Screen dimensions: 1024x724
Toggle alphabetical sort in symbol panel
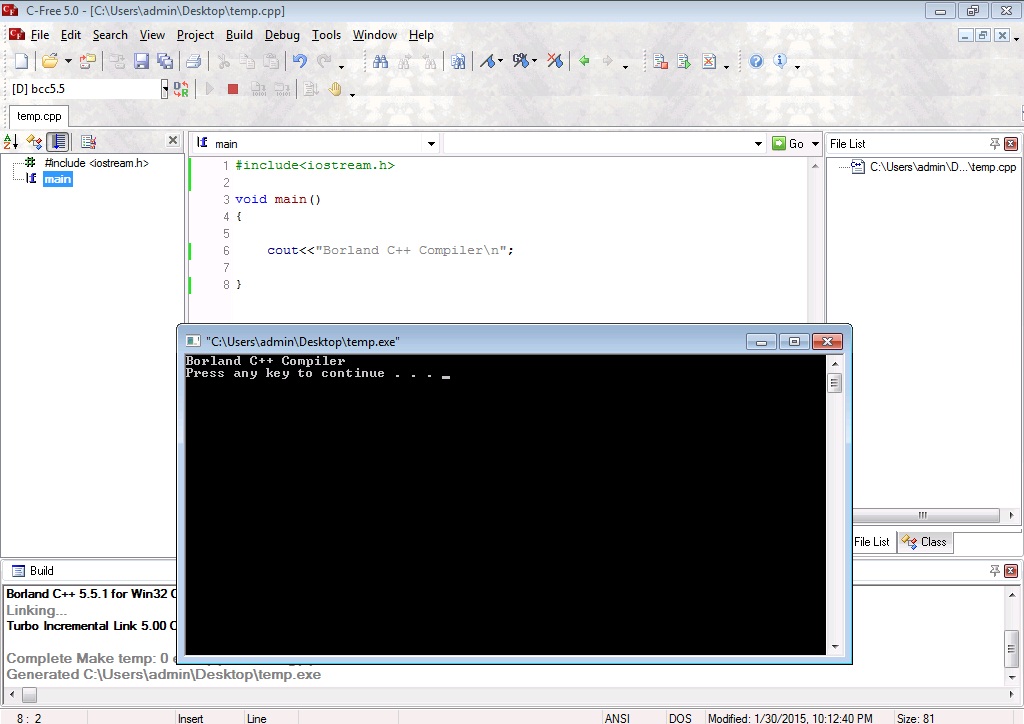click(x=11, y=141)
